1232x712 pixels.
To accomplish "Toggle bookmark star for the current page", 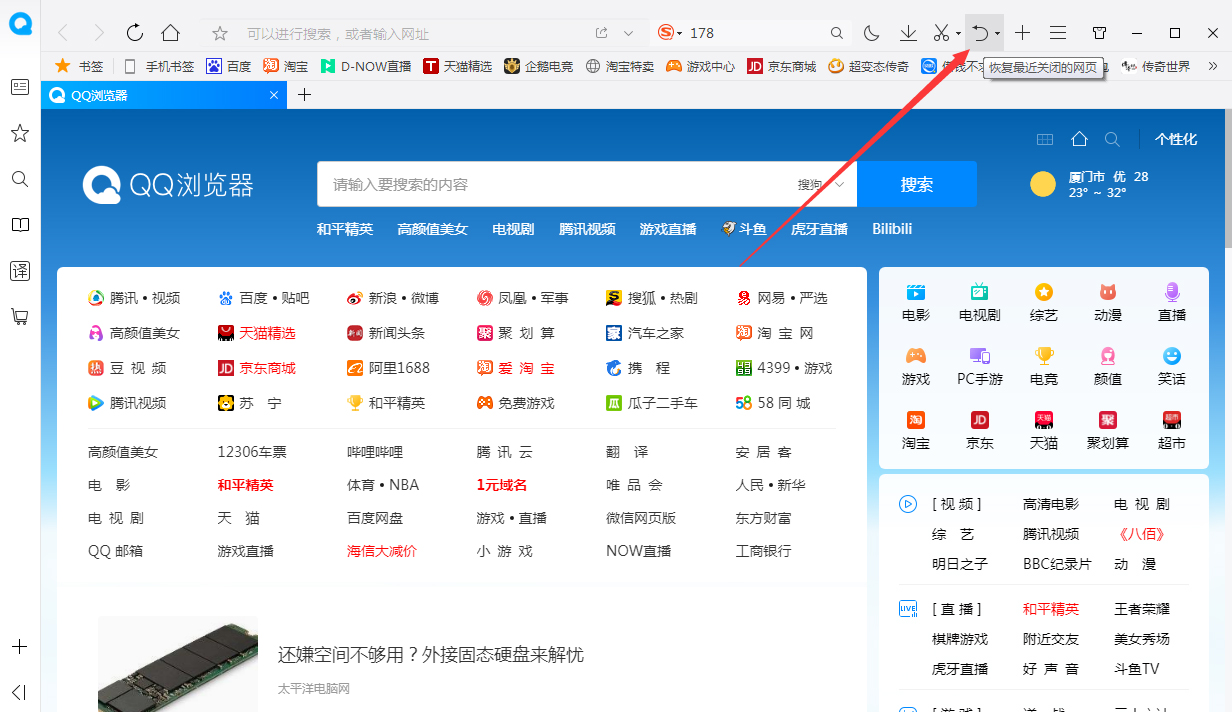I will 218,32.
